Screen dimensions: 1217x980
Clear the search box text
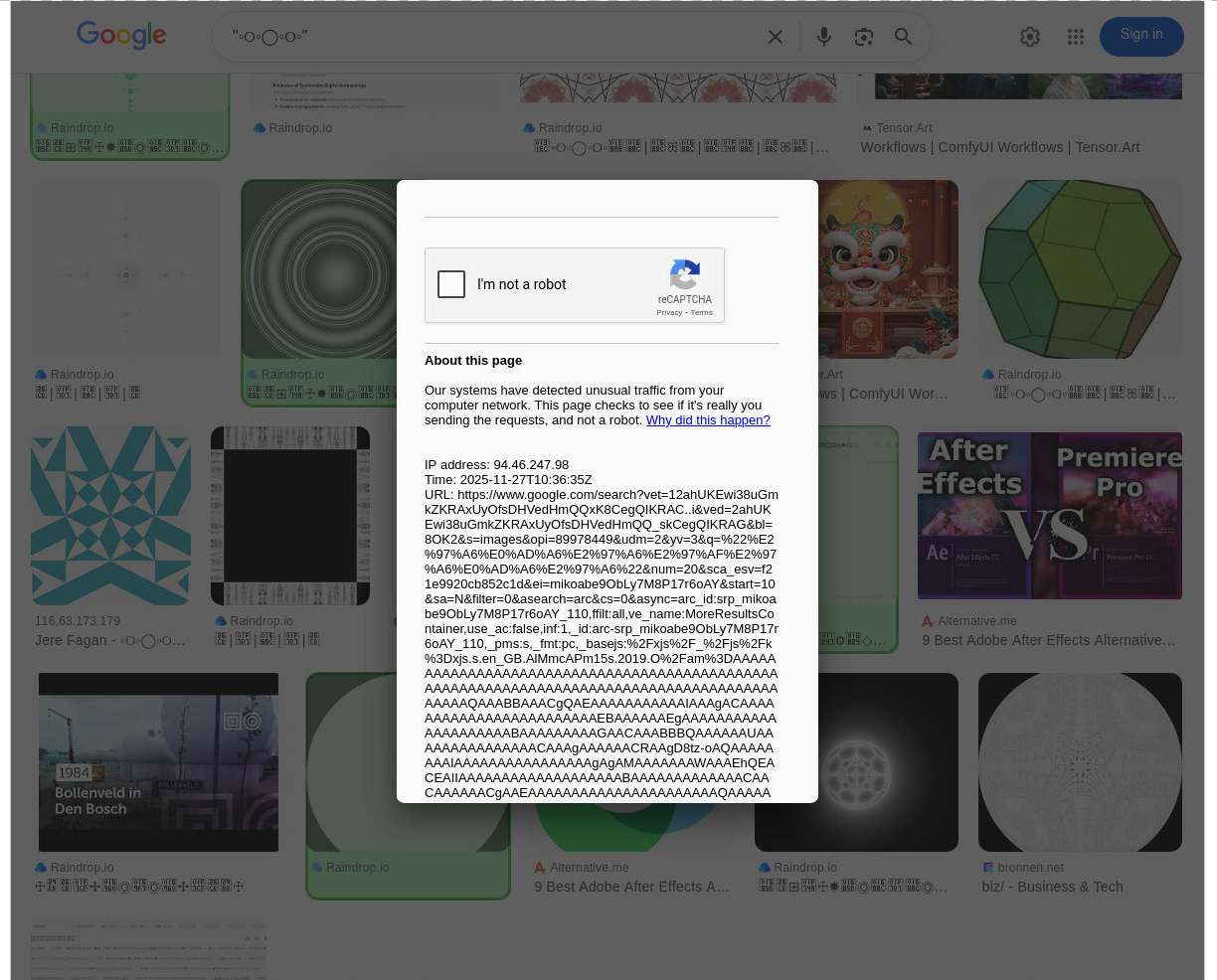(x=776, y=37)
